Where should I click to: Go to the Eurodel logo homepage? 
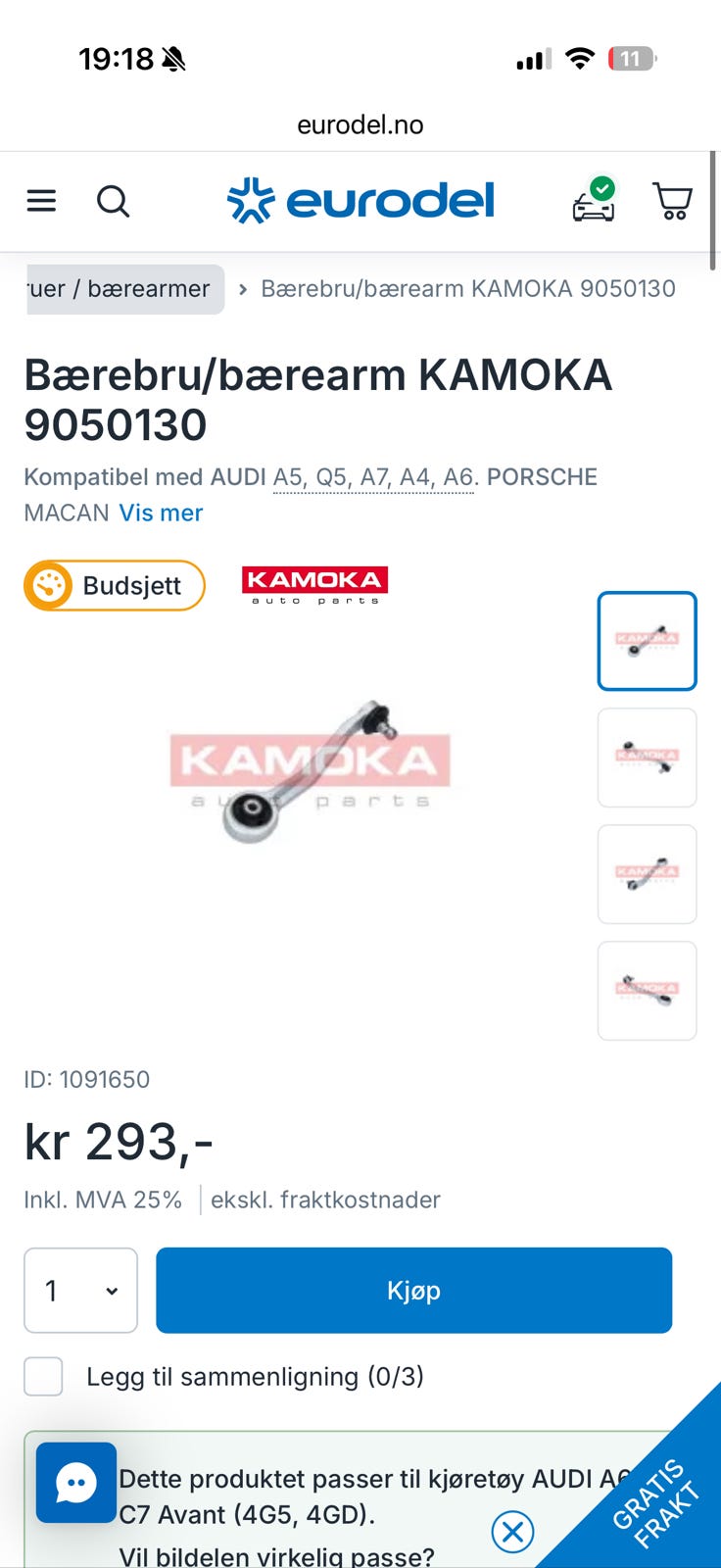[360, 201]
